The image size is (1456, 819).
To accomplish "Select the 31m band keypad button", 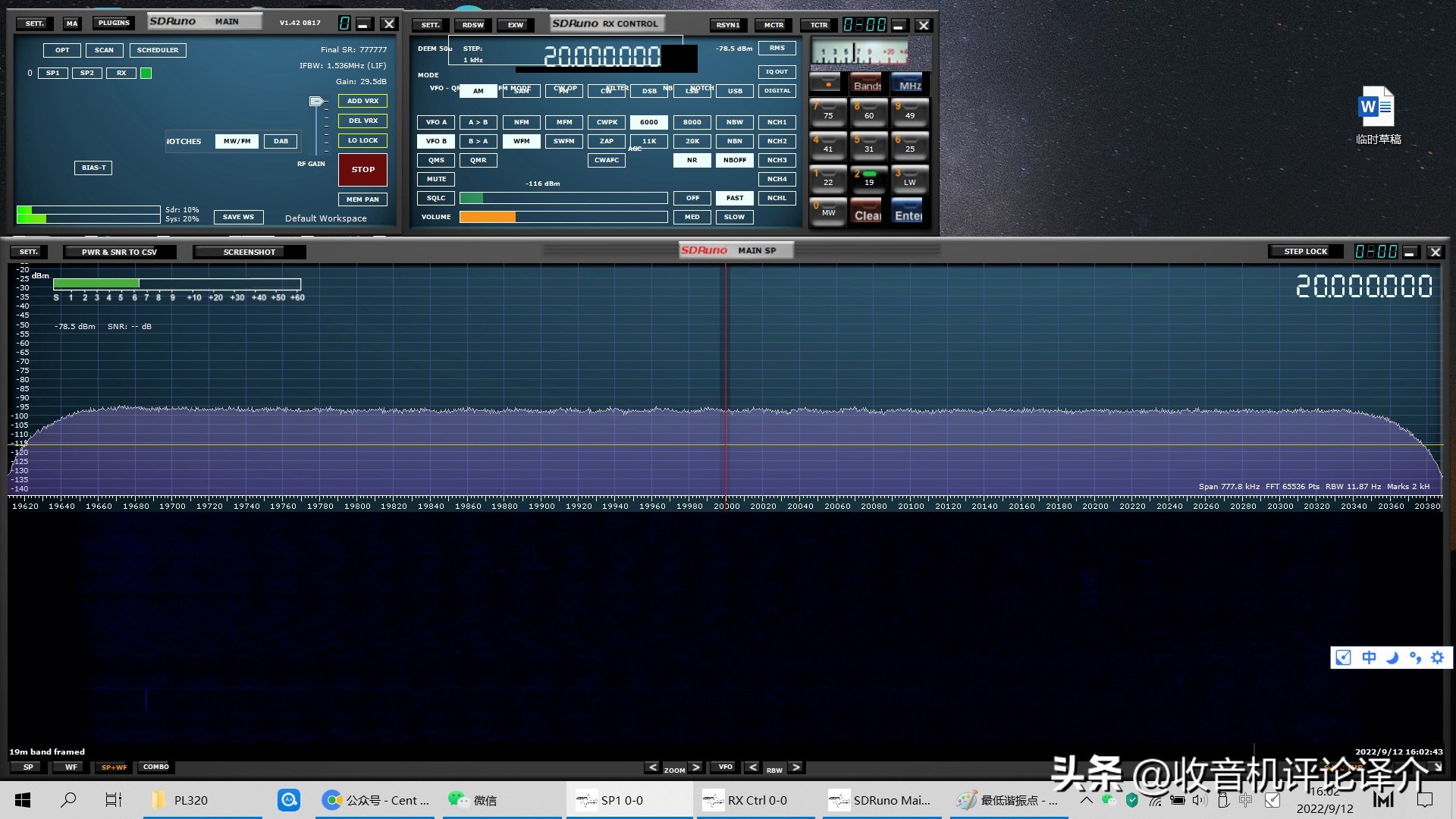I will coord(868,145).
